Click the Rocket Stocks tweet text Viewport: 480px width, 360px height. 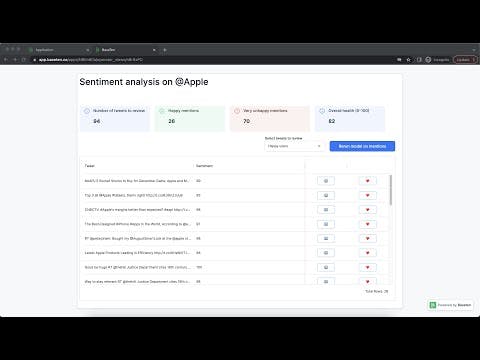coord(137,181)
